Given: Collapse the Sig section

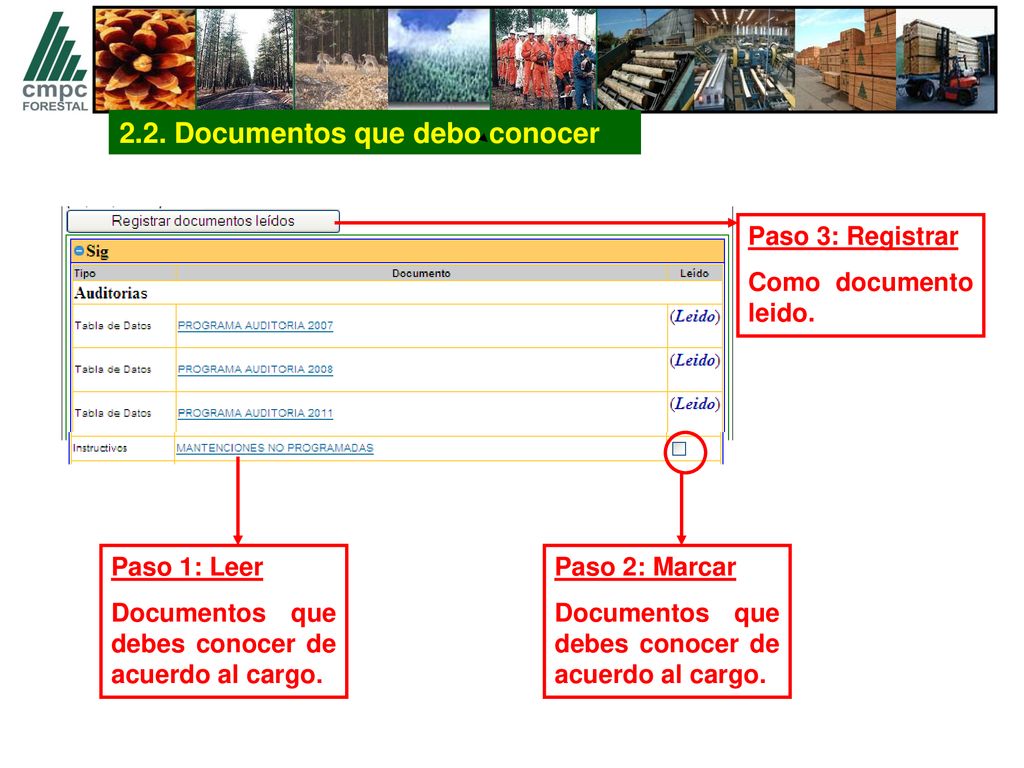Looking at the screenshot, I should [x=79, y=251].
